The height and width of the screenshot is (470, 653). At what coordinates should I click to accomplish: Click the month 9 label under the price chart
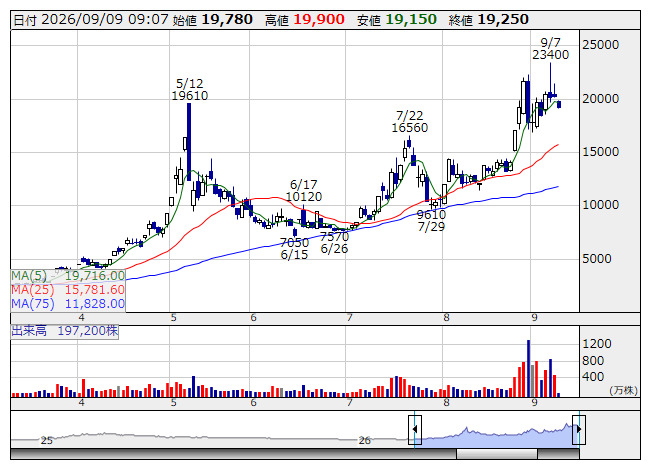[x=534, y=318]
